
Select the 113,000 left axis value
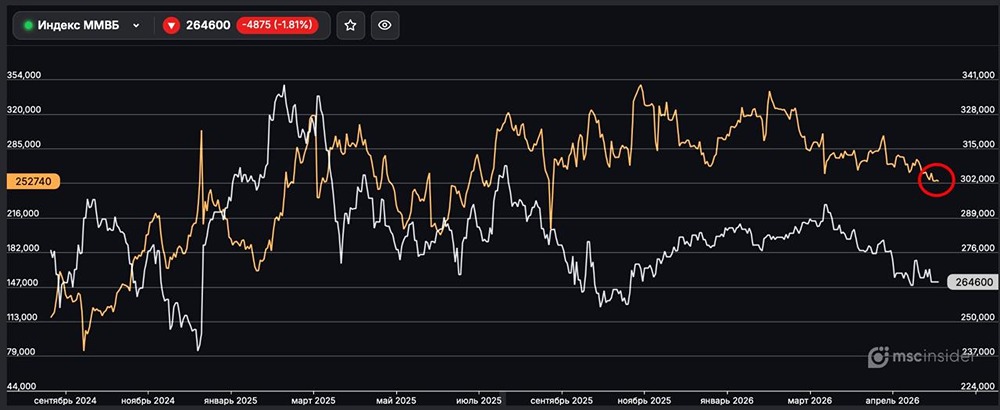[x=24, y=318]
